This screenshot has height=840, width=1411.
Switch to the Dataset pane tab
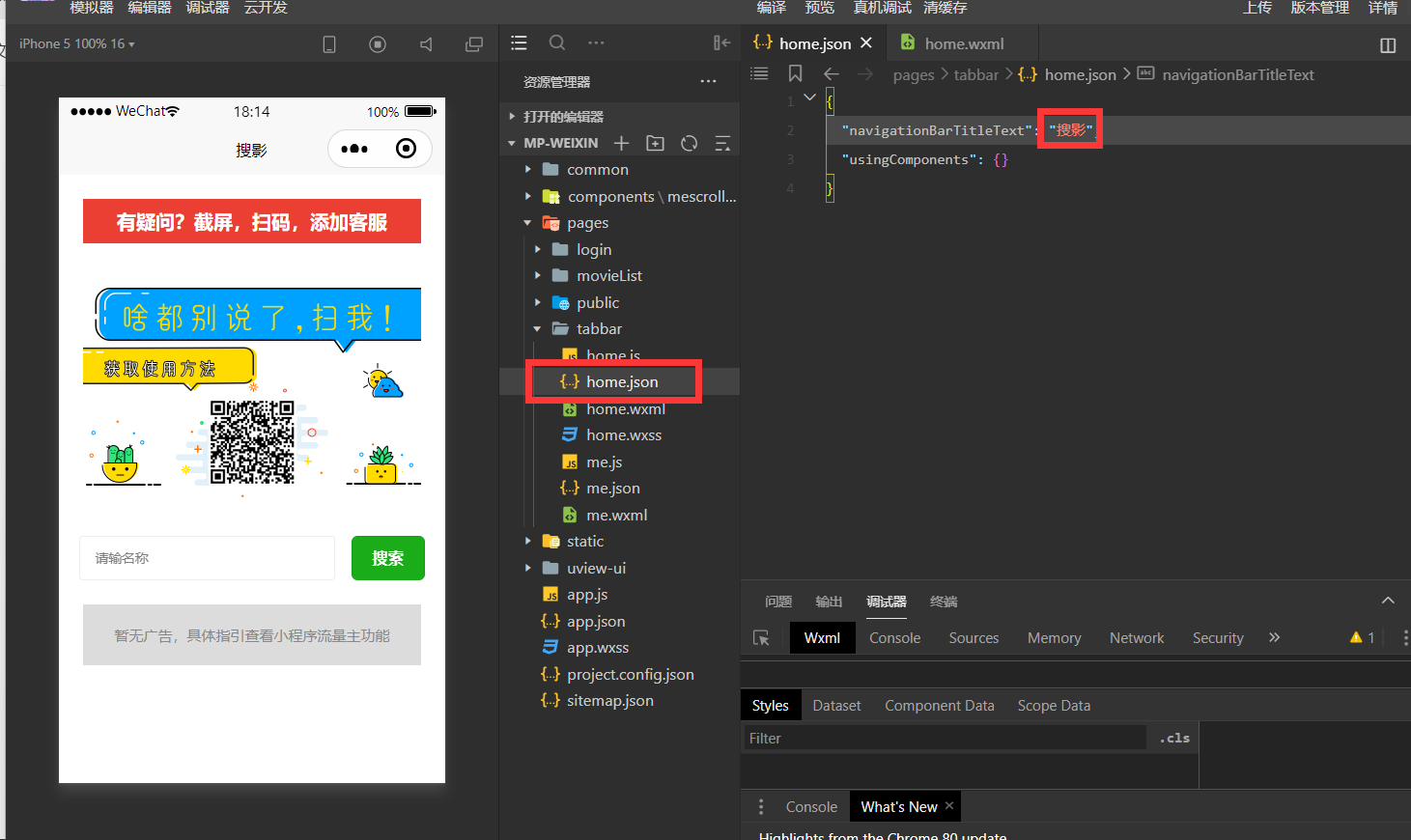tap(836, 705)
